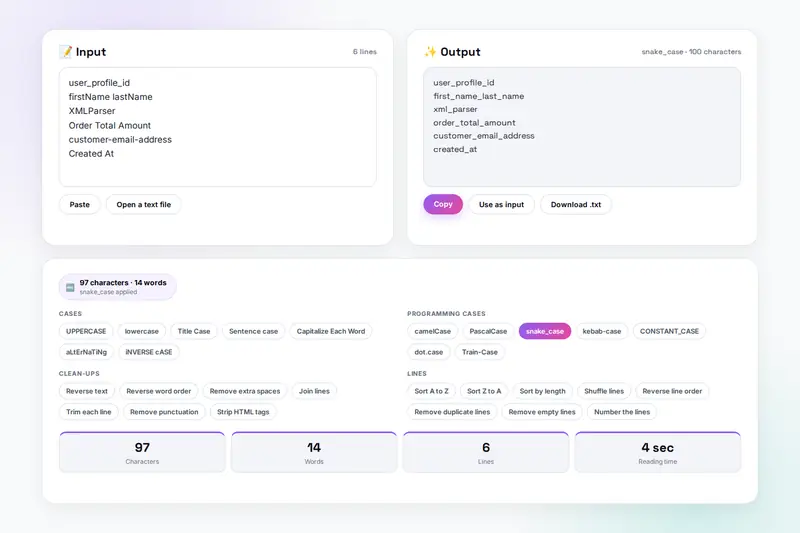Apply aLtErNaTiNg case
Screen dimensions: 800x533
click(x=86, y=352)
